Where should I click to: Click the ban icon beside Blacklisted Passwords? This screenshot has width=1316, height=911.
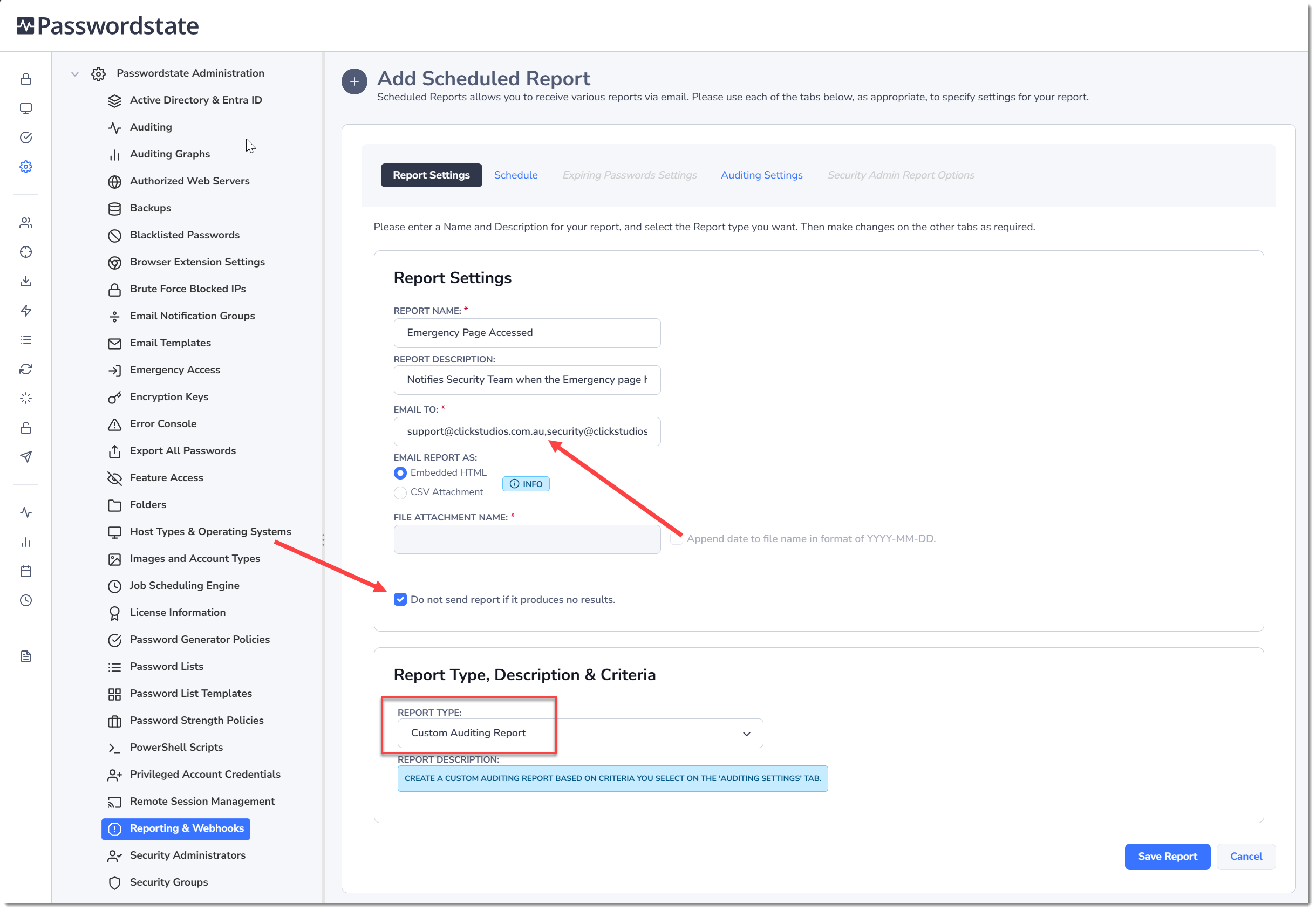[115, 235]
